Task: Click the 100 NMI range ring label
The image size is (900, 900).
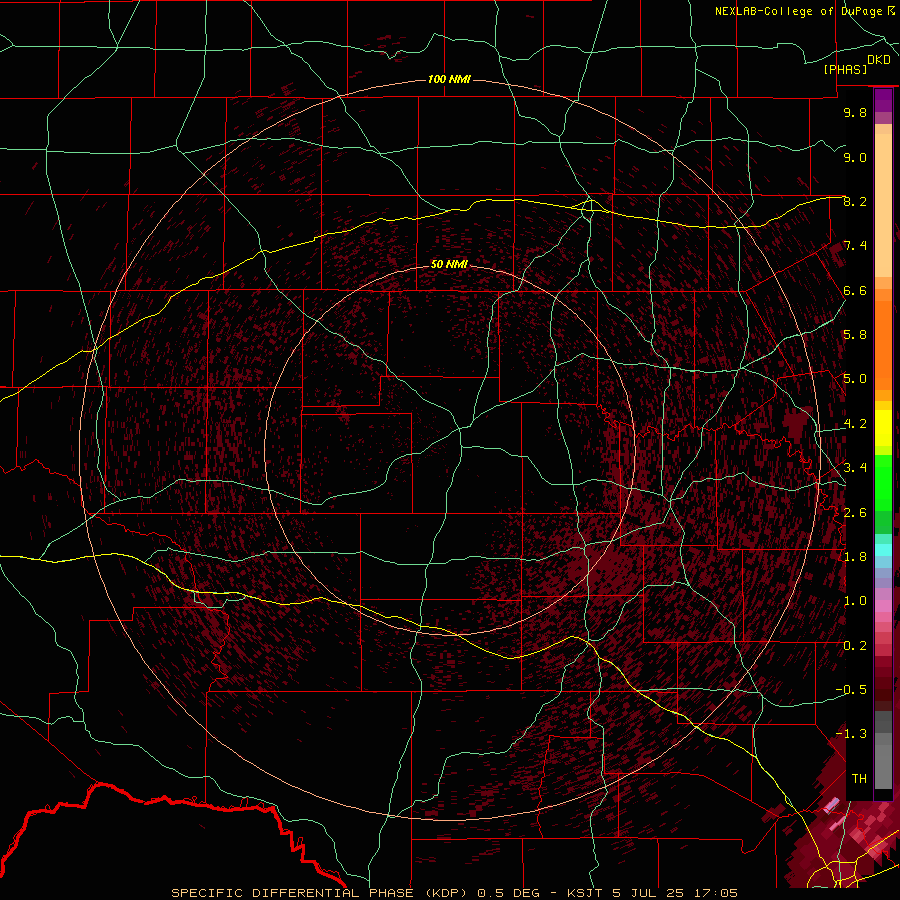Action: [x=449, y=79]
